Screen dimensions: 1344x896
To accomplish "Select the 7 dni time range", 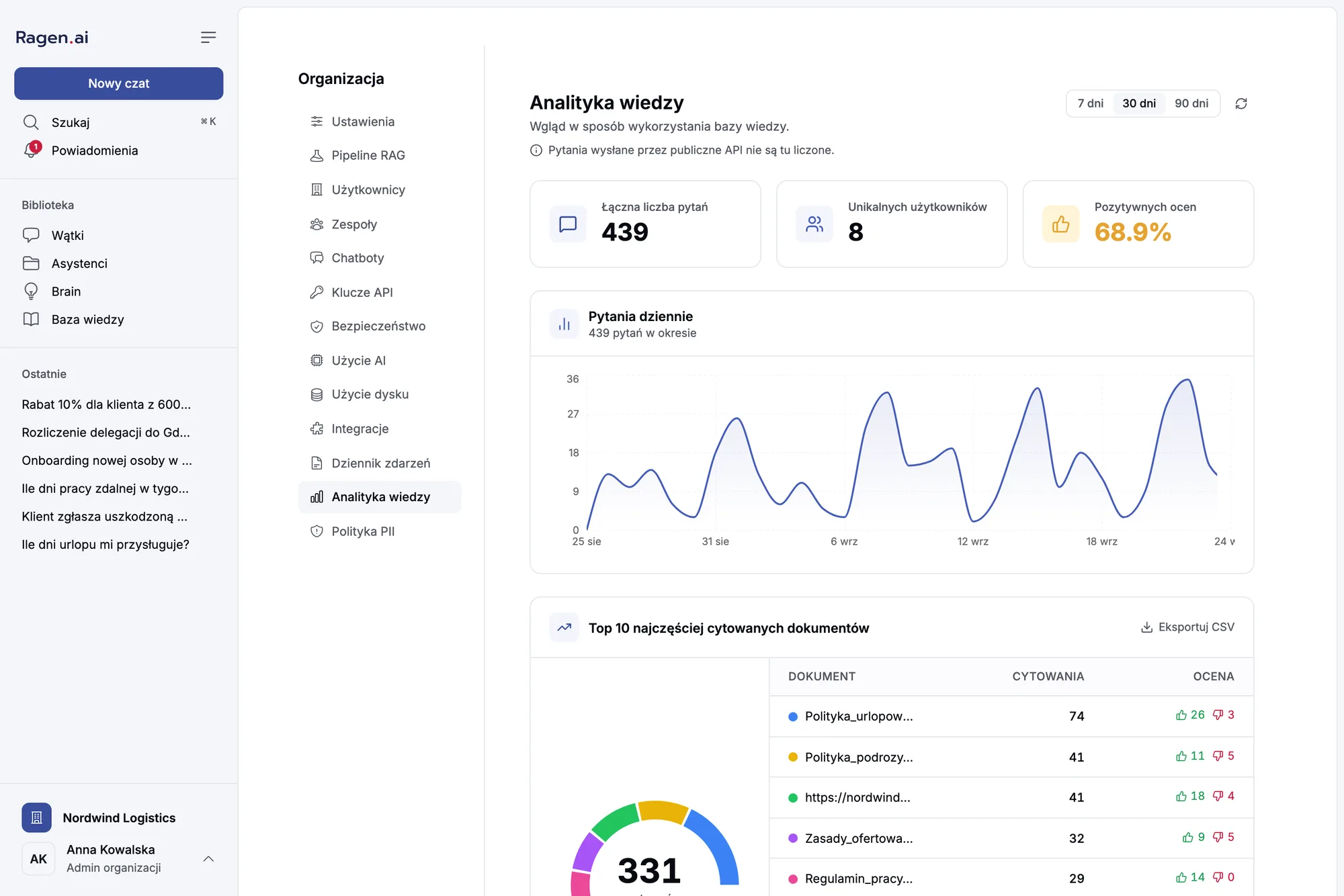I will (1090, 103).
